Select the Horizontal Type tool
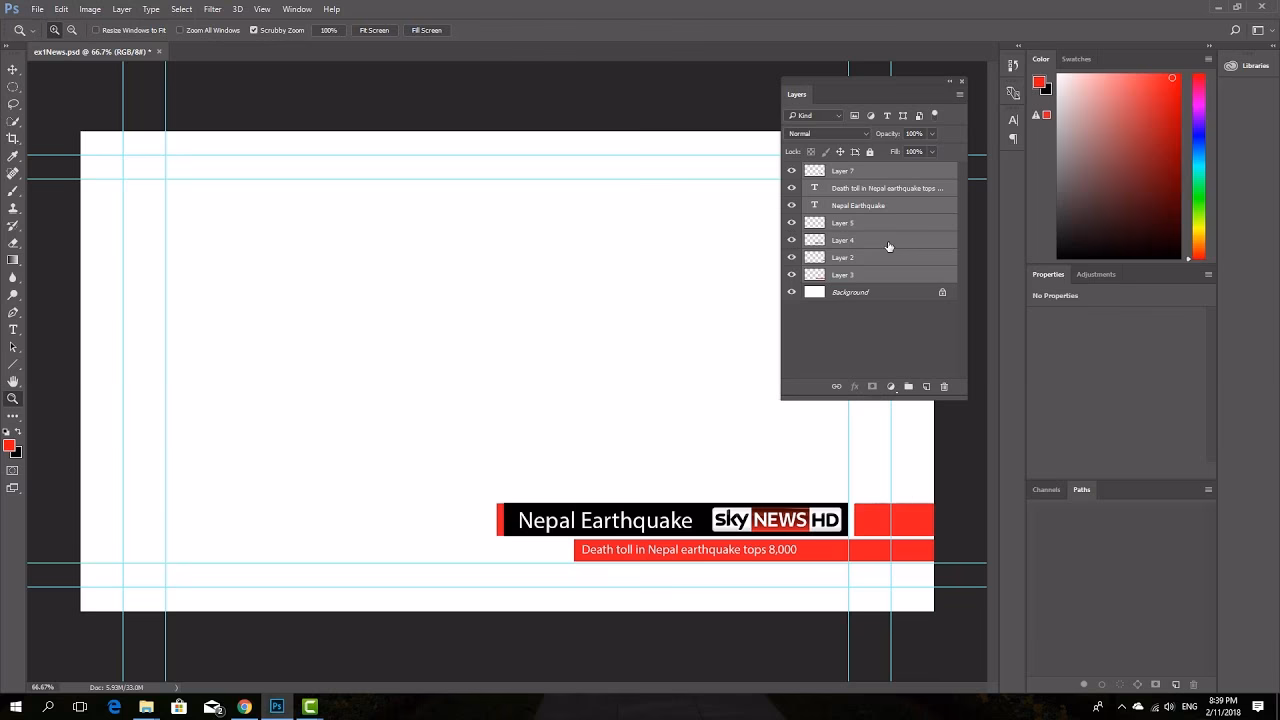 (13, 330)
